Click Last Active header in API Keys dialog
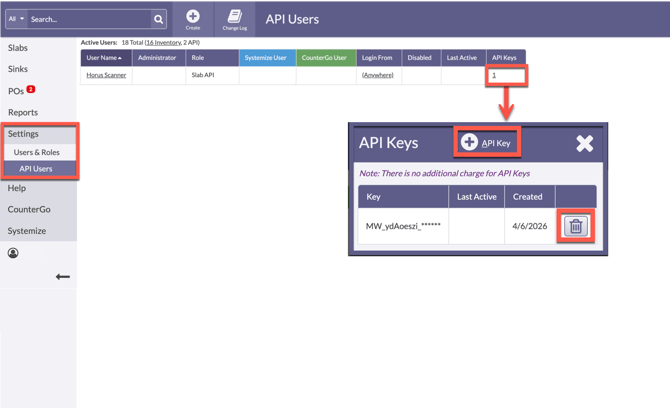The image size is (670, 408). [x=476, y=197]
